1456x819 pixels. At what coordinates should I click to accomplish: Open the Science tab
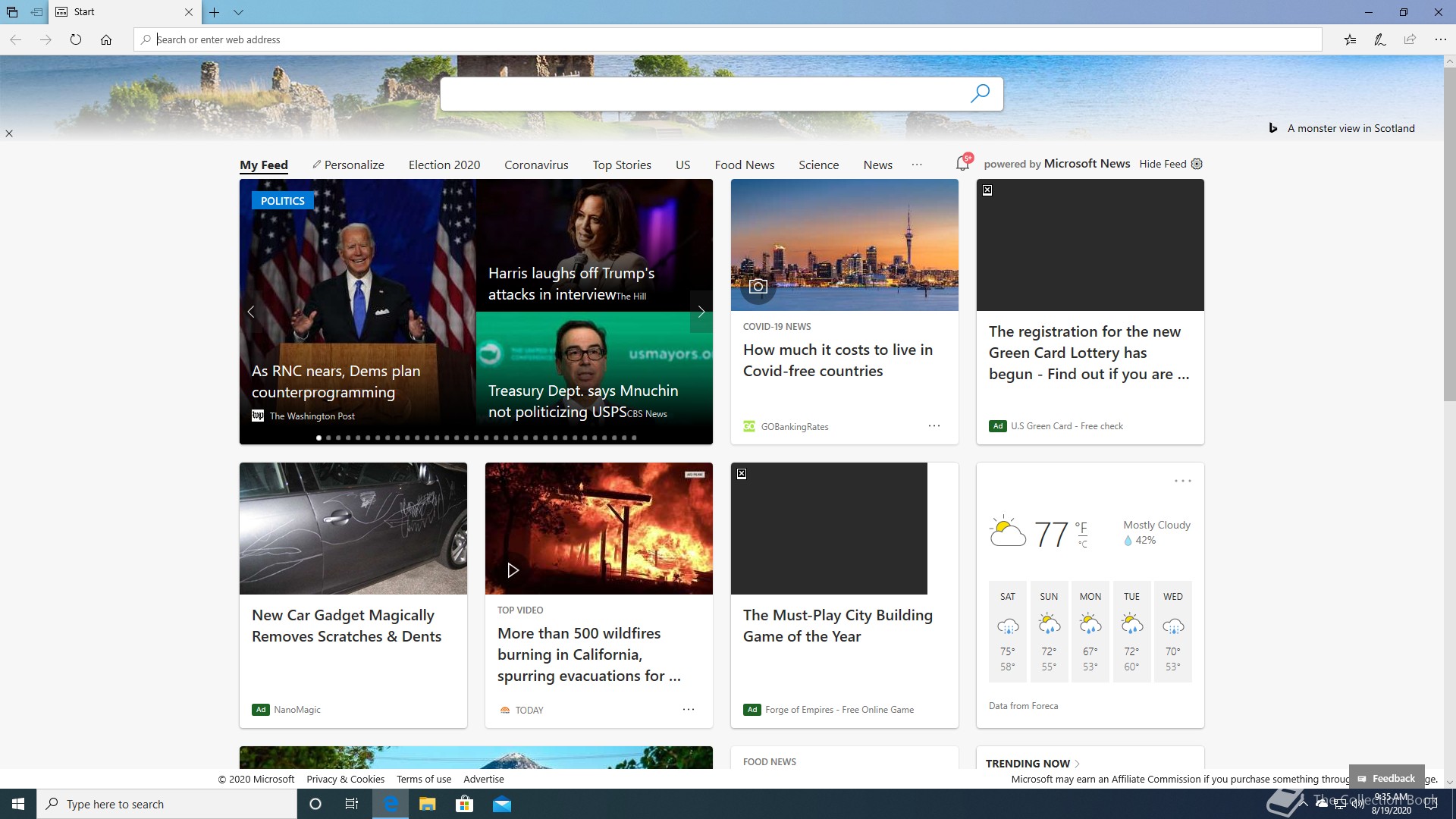coord(818,165)
